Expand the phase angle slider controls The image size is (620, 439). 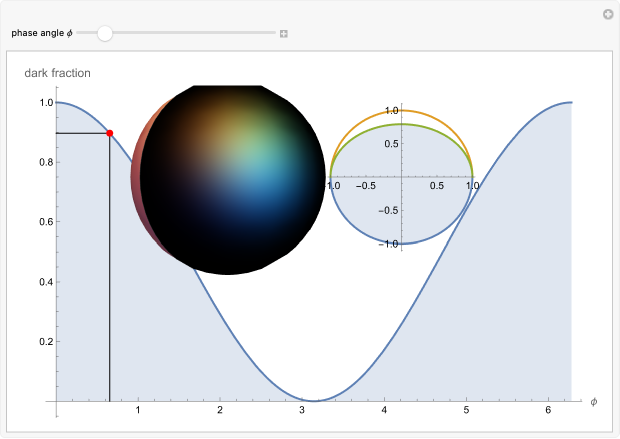pos(284,34)
